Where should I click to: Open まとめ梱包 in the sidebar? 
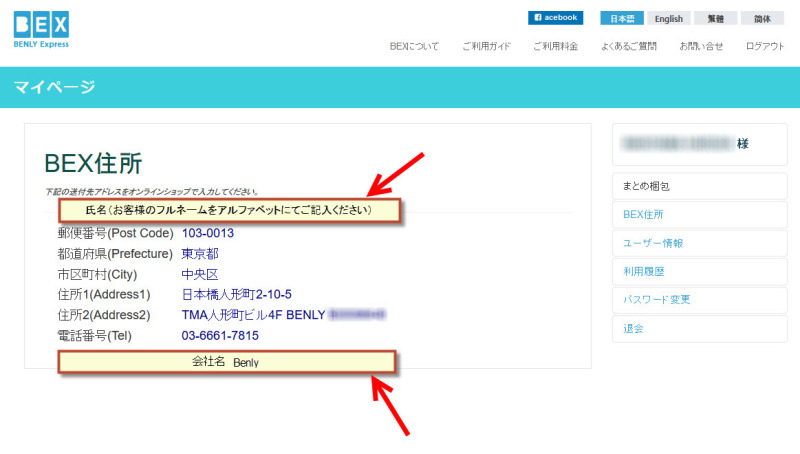[699, 186]
